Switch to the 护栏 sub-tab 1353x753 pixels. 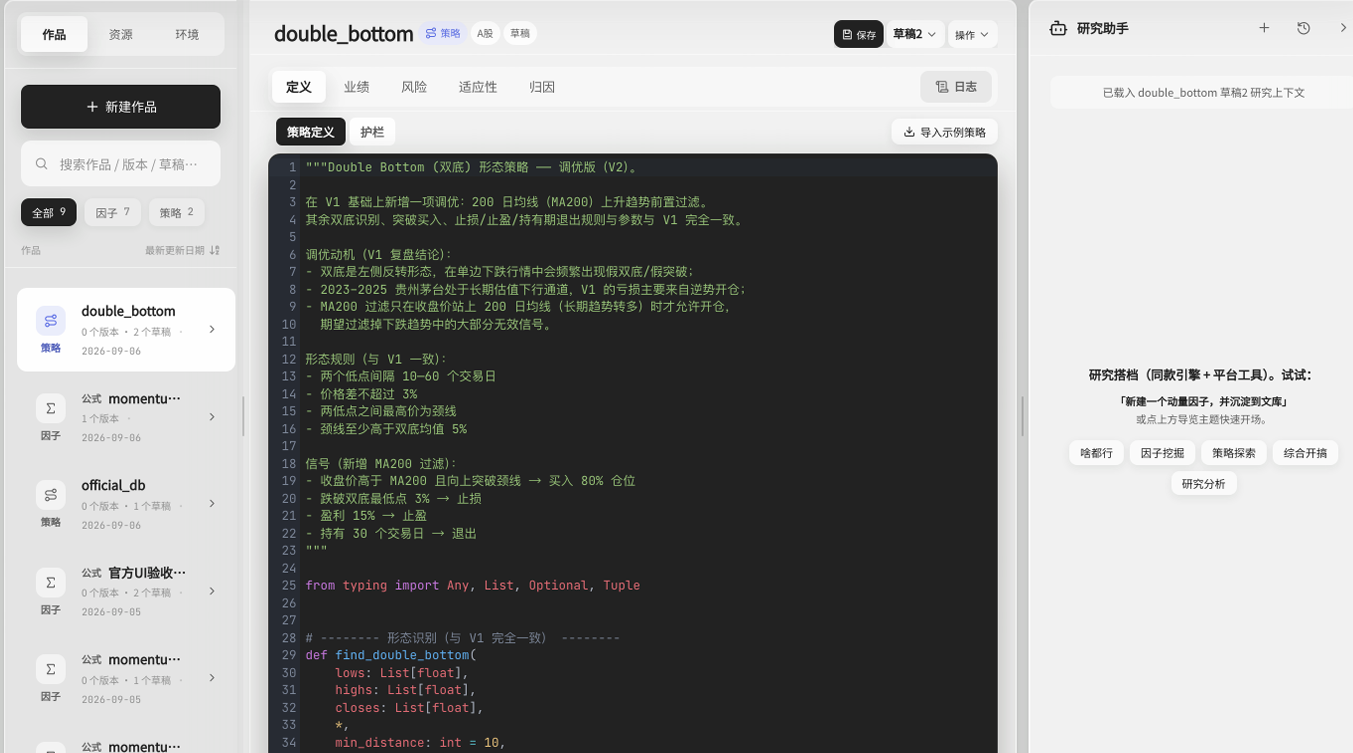click(372, 132)
